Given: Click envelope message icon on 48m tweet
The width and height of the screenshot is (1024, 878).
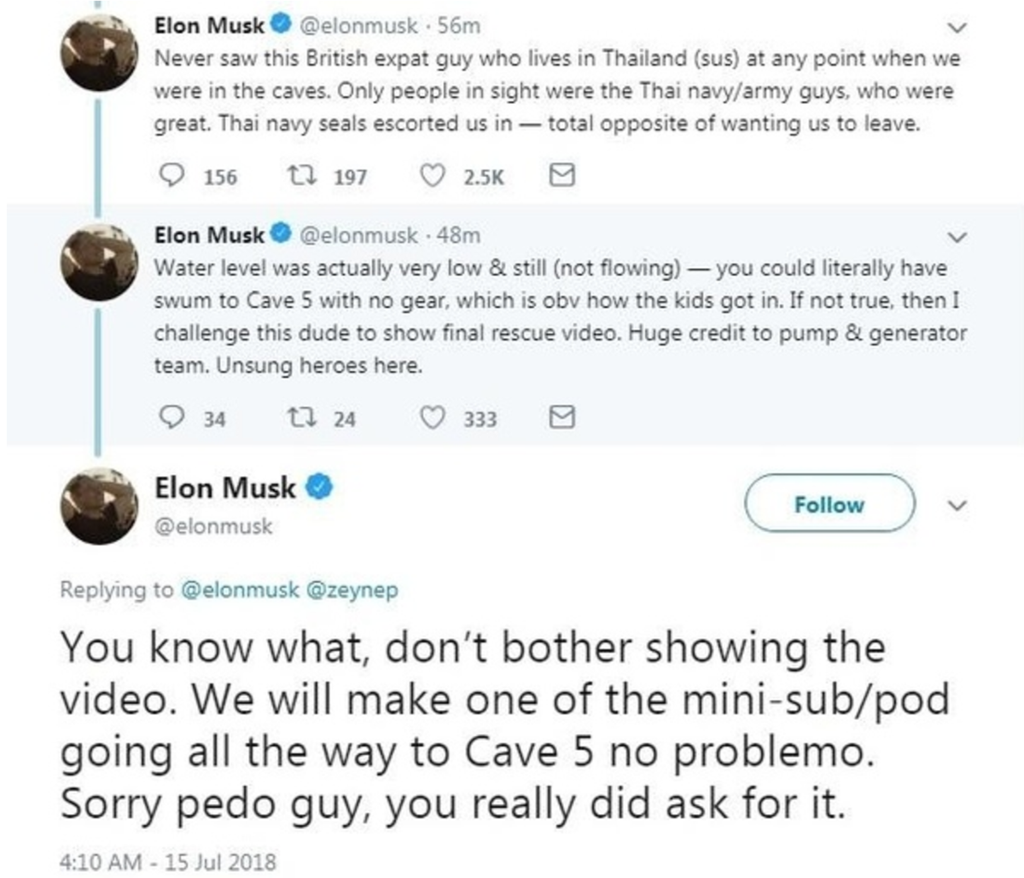Looking at the screenshot, I should point(563,420).
